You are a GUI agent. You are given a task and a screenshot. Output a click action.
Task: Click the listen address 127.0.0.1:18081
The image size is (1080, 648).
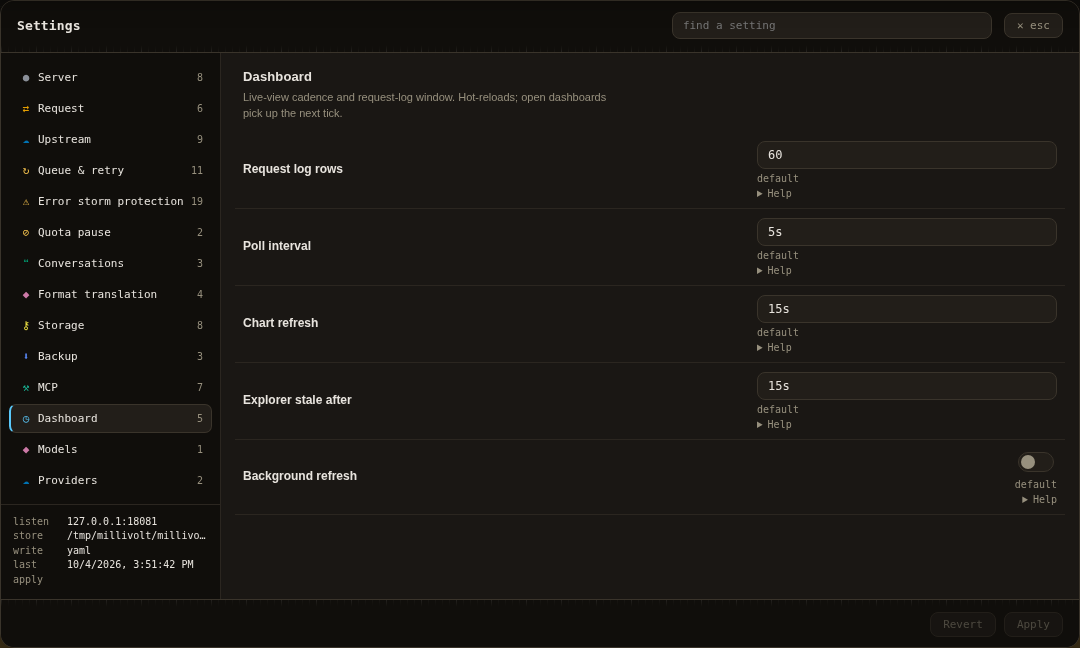pyautogui.click(x=112, y=522)
